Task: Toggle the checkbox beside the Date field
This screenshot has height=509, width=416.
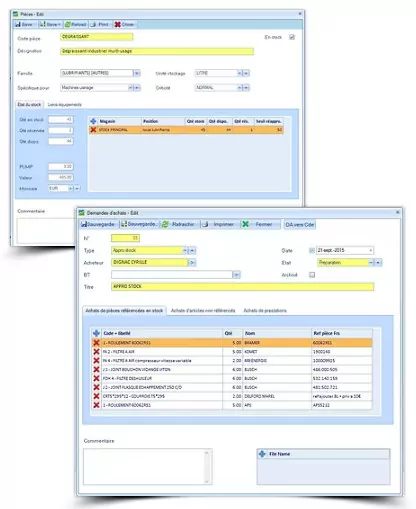Action: [312, 250]
